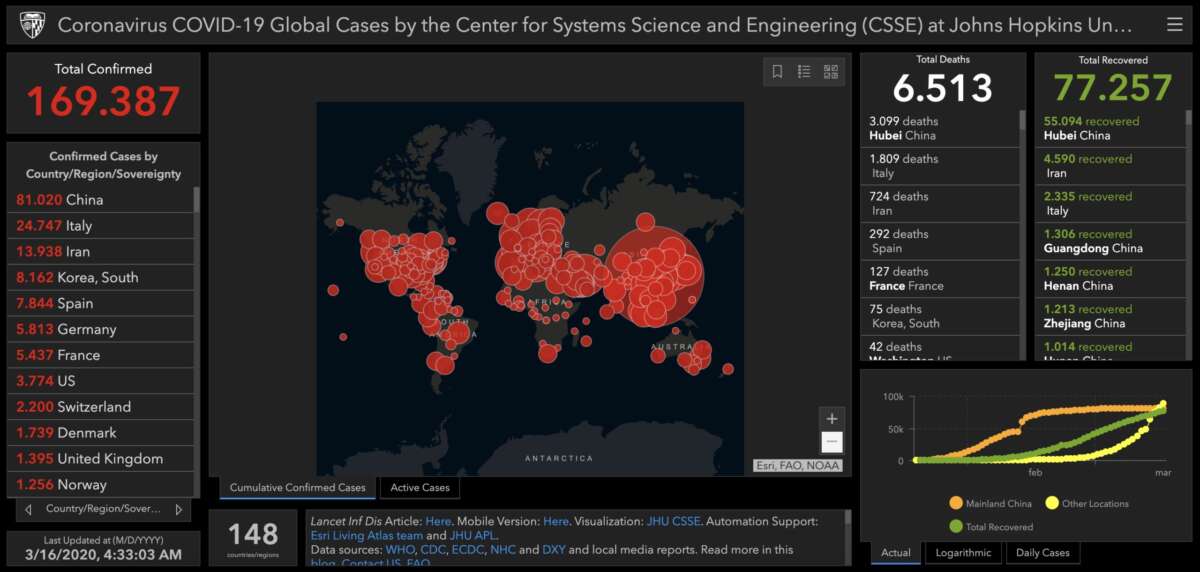Switch to the Active Cases tab

coord(419,488)
